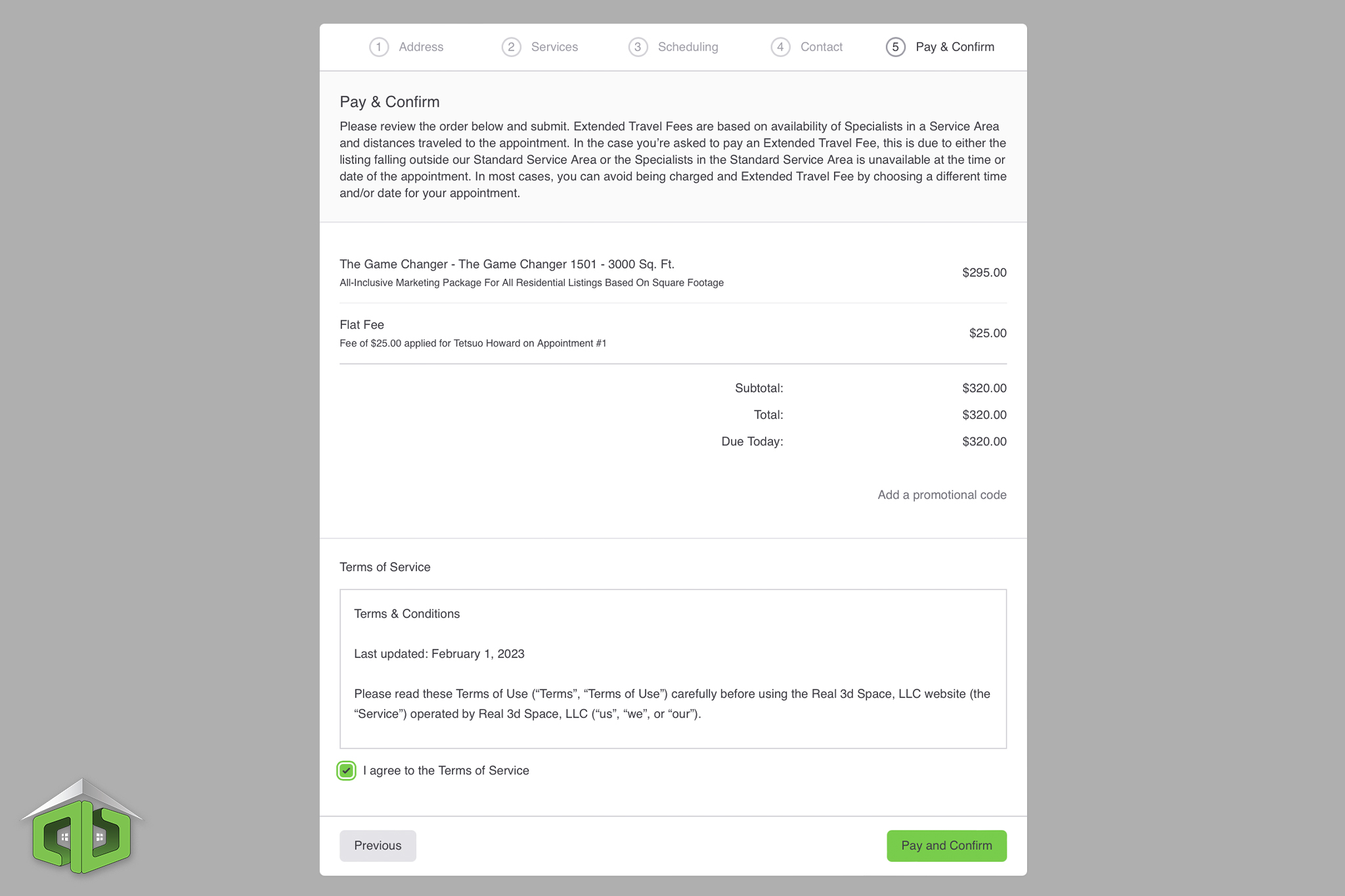Viewport: 1345px width, 896px height.
Task: Click the Pay and Confirm button
Action: point(946,845)
